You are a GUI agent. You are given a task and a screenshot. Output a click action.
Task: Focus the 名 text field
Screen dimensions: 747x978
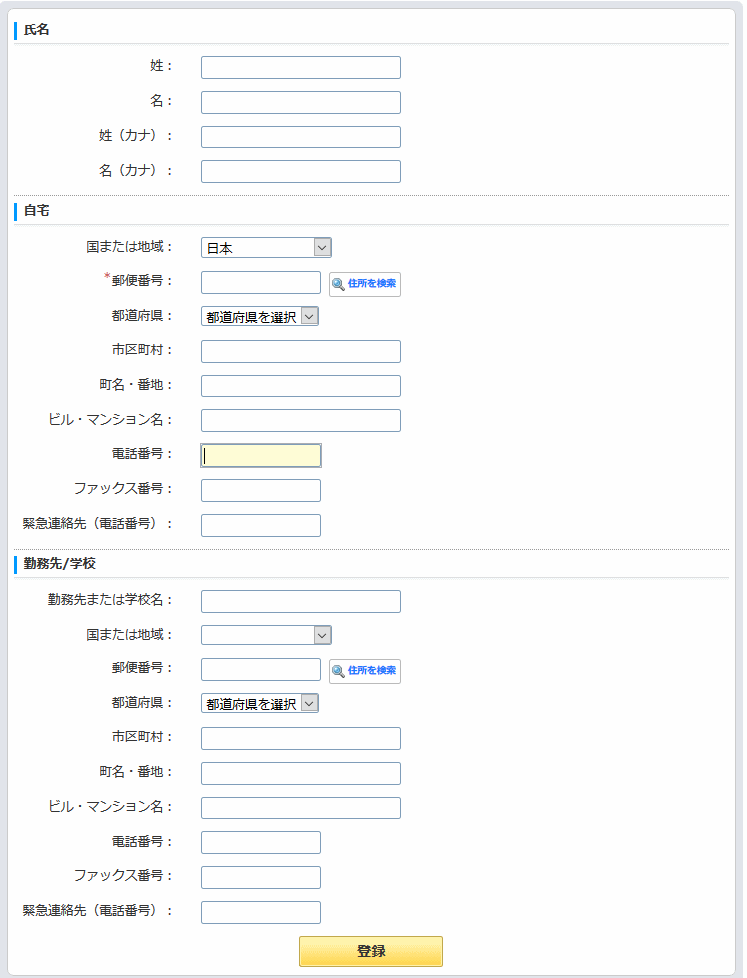point(300,103)
